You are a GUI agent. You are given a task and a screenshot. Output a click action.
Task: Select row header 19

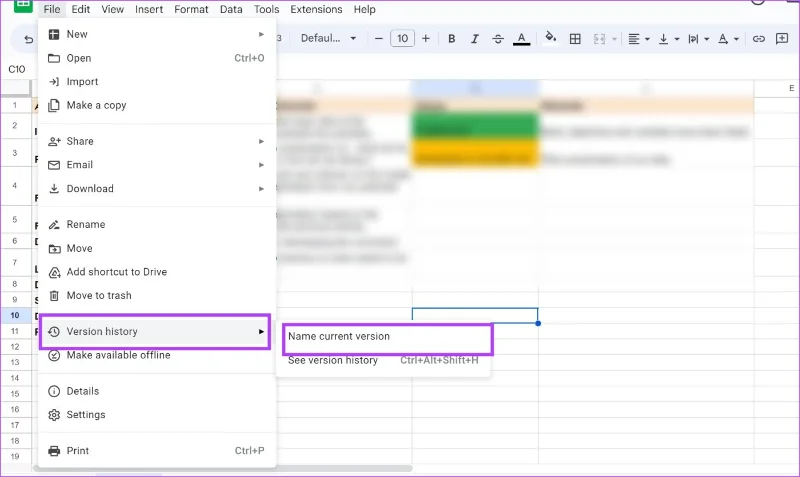pos(15,457)
